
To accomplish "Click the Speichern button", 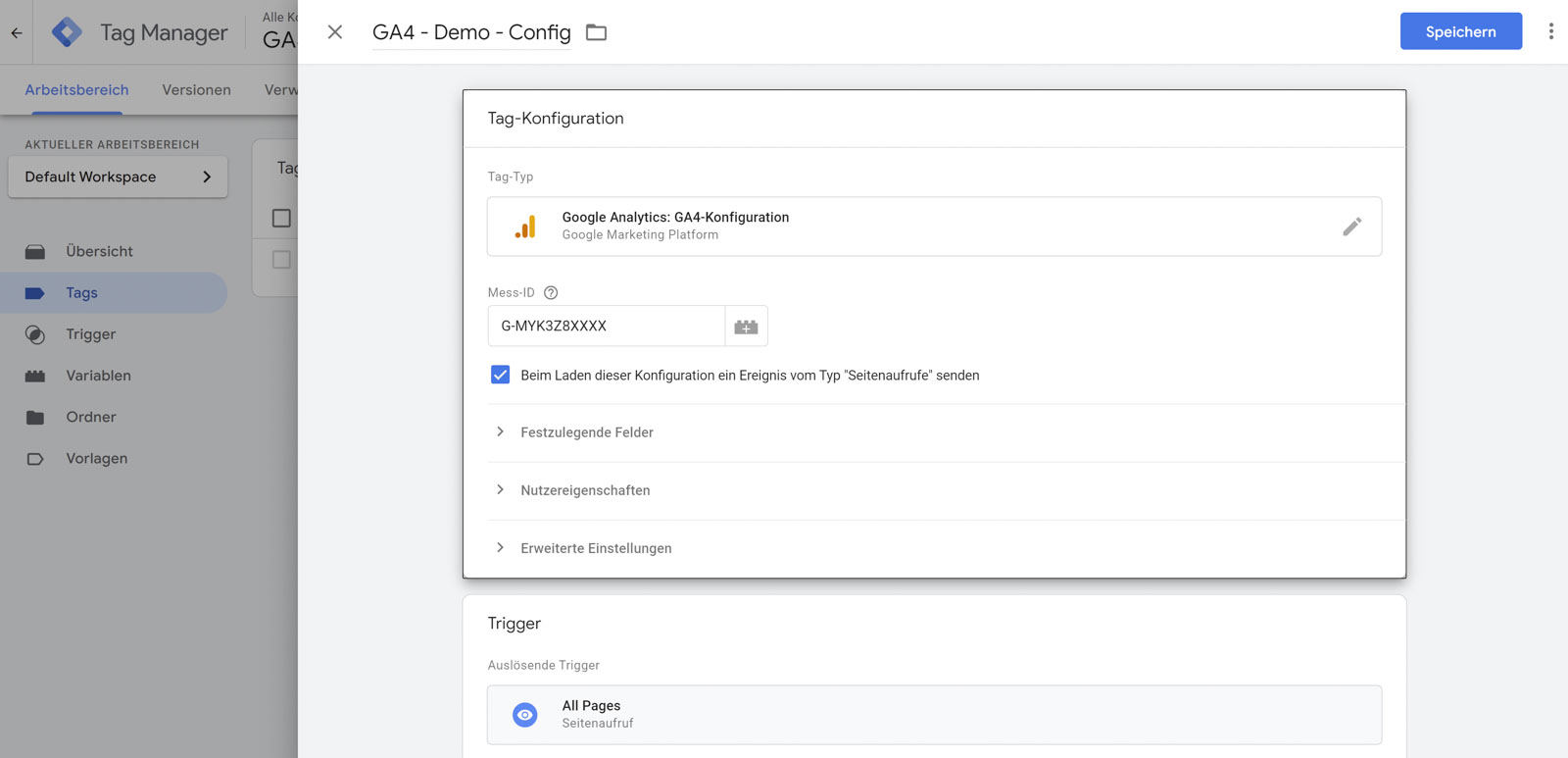I will [x=1460, y=31].
